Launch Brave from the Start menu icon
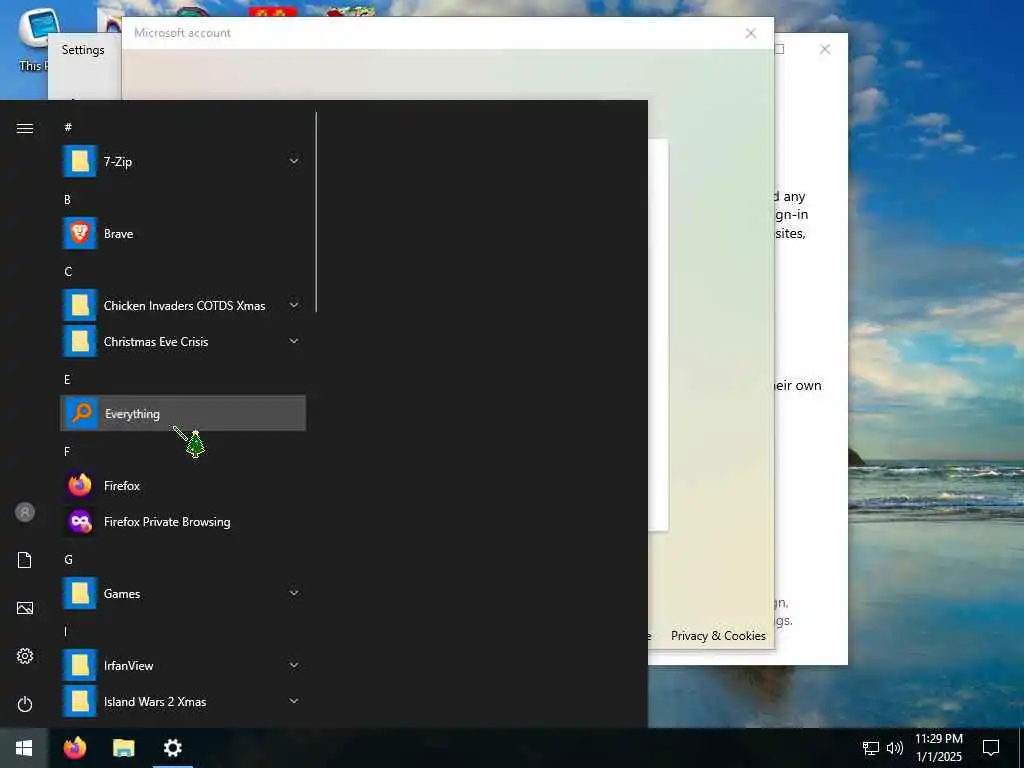The height and width of the screenshot is (768, 1024). [x=80, y=233]
